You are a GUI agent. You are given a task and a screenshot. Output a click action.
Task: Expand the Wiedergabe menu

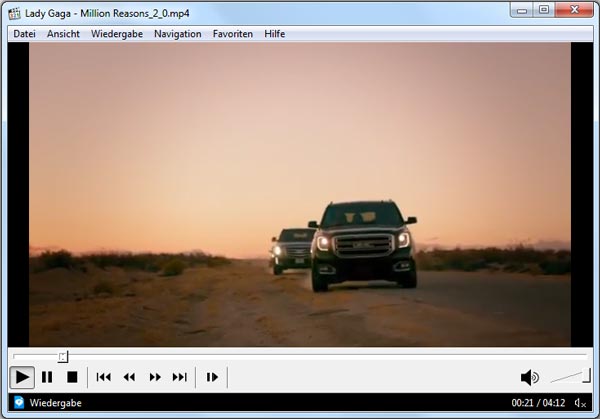point(116,34)
